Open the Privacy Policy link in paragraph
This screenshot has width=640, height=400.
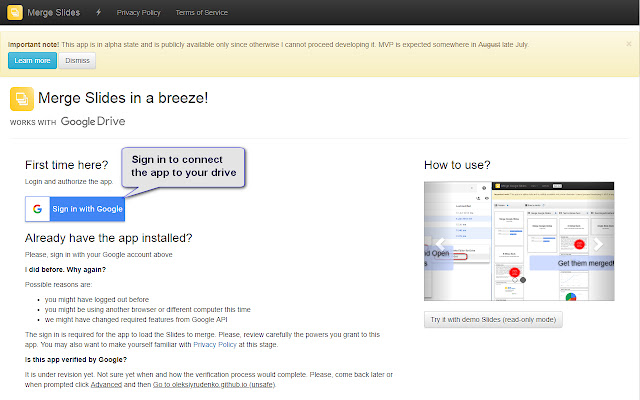click(x=215, y=344)
